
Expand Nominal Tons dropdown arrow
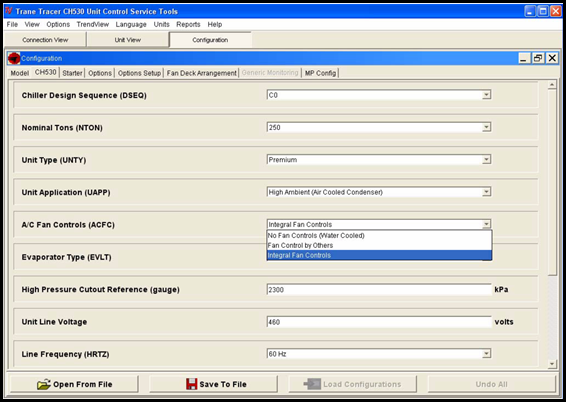coord(487,127)
